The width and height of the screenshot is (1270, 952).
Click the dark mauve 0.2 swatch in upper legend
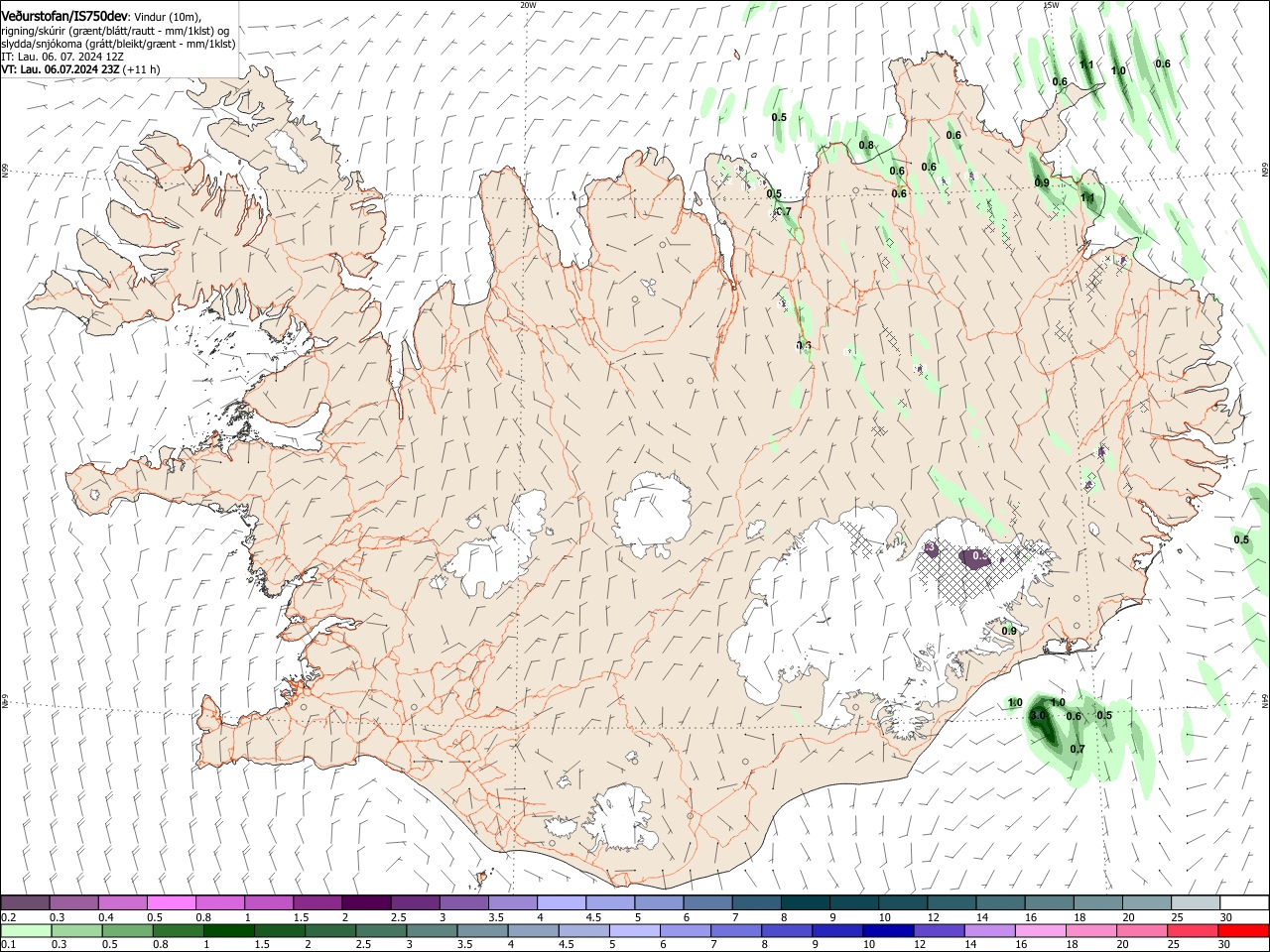25,902
